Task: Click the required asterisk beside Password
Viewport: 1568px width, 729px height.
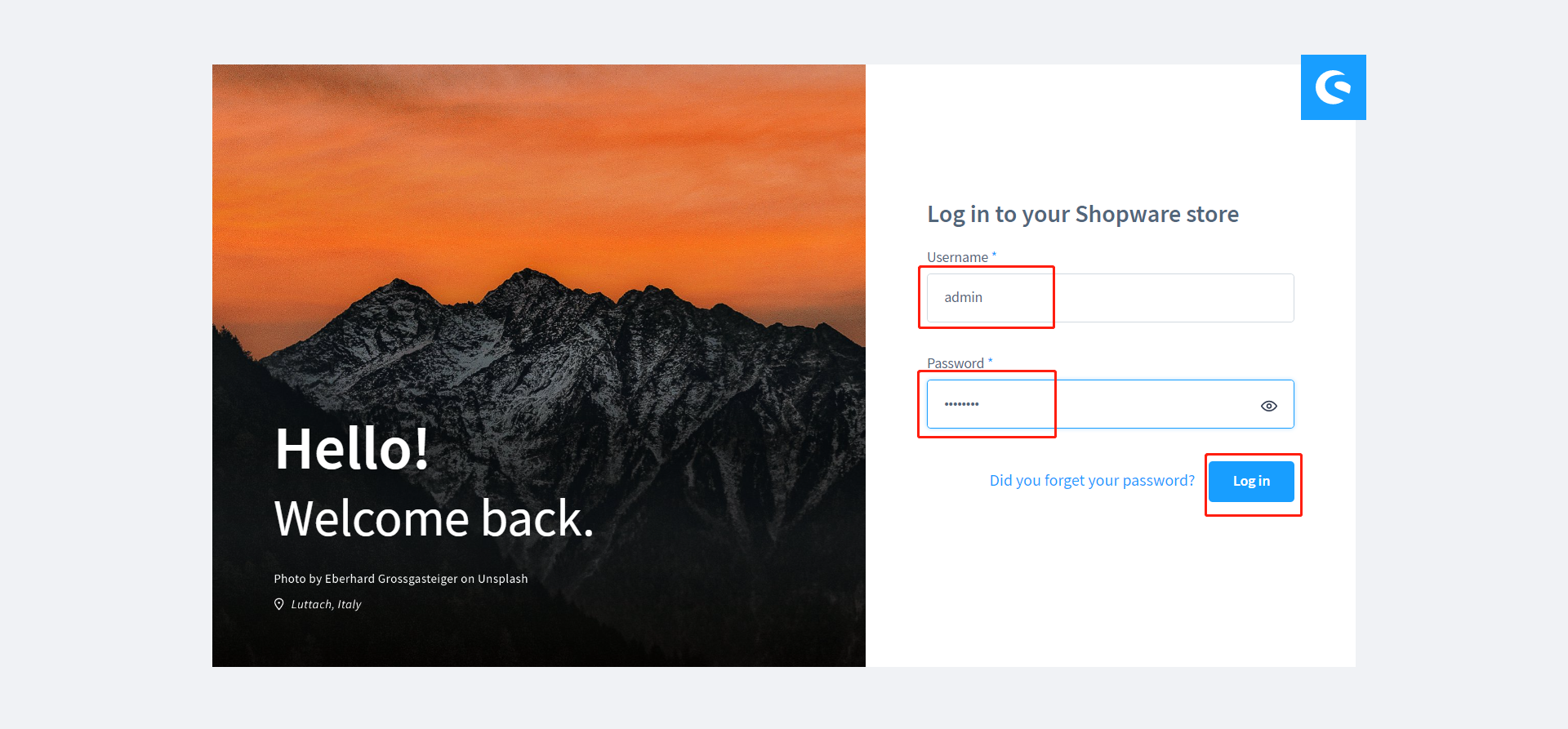Action: point(990,362)
